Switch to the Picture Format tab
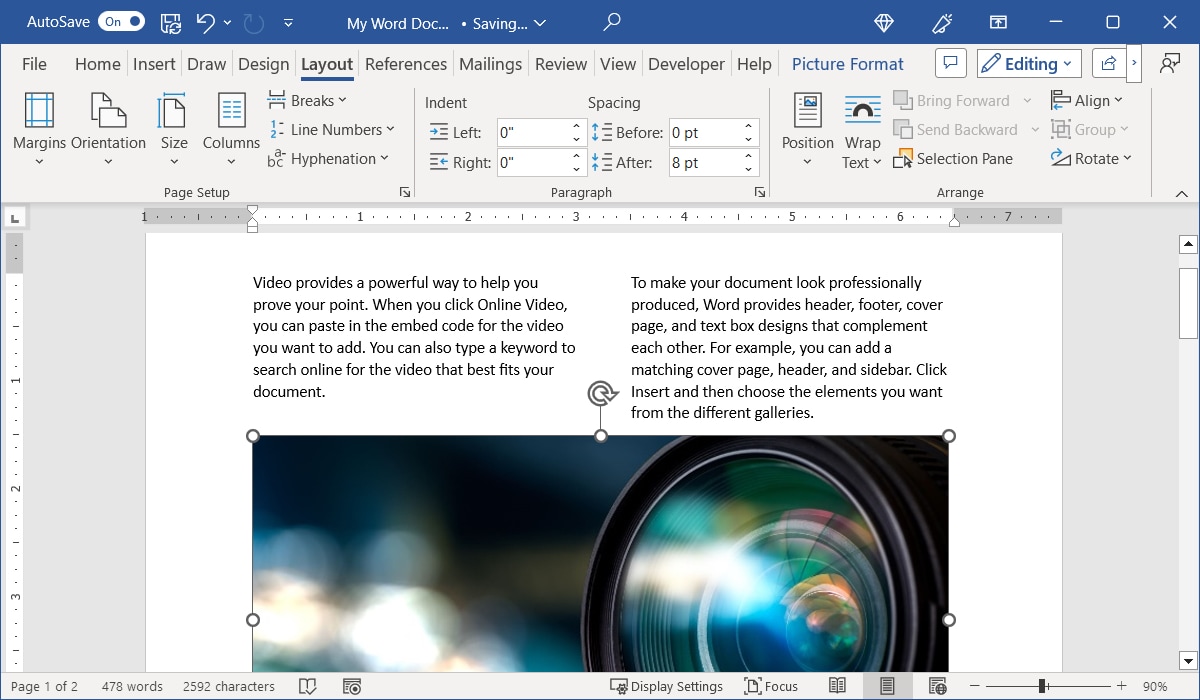1200x700 pixels. click(847, 63)
